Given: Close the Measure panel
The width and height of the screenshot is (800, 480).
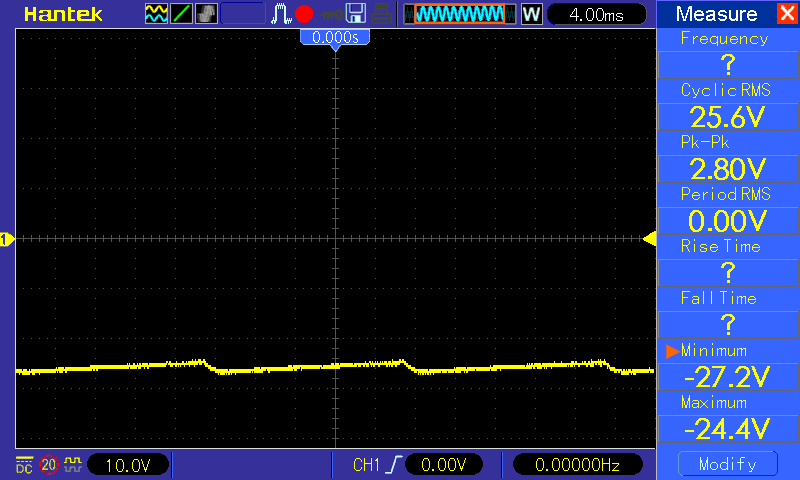Looking at the screenshot, I should pos(788,13).
